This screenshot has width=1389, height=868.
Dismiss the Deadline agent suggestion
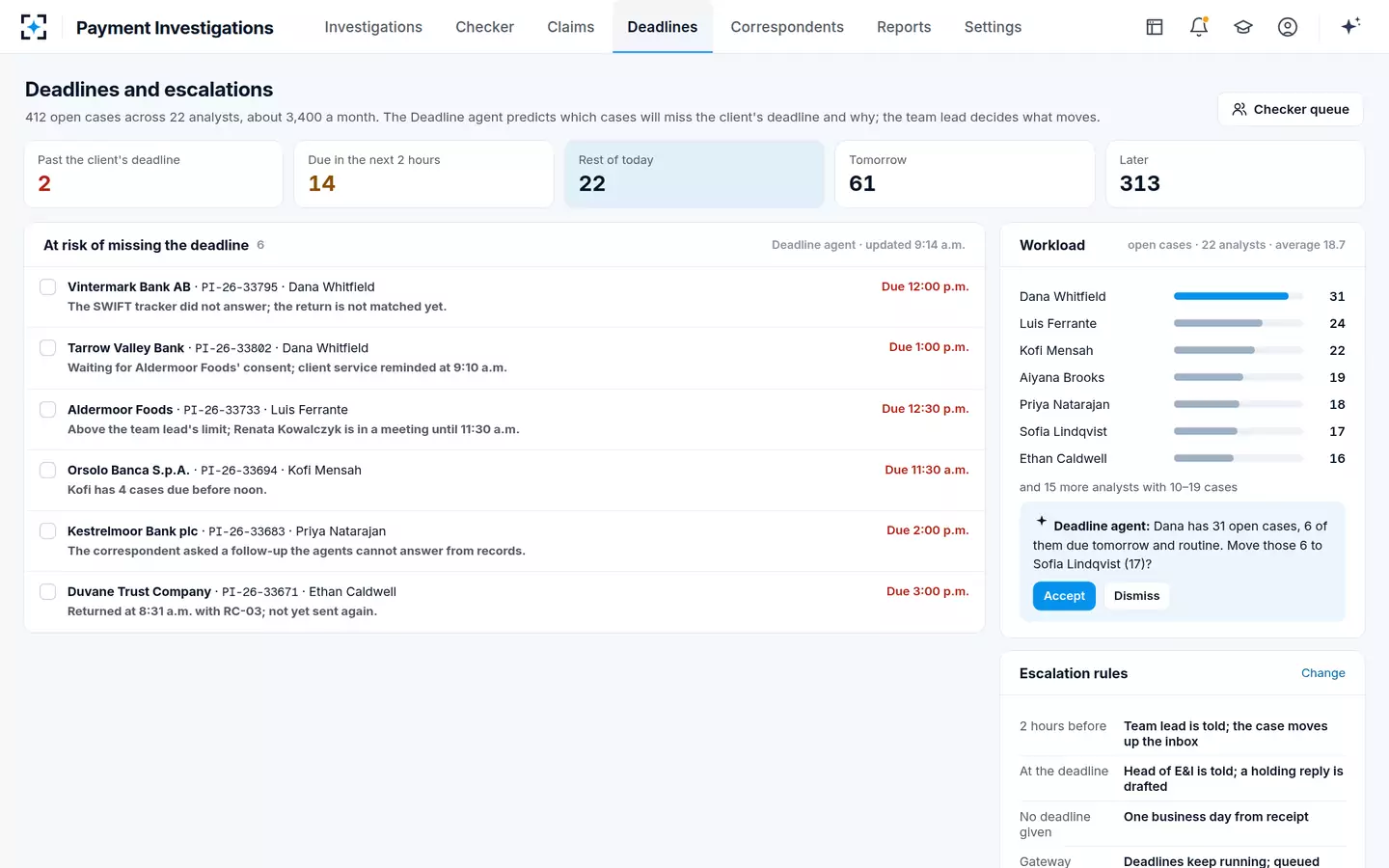coord(1136,596)
